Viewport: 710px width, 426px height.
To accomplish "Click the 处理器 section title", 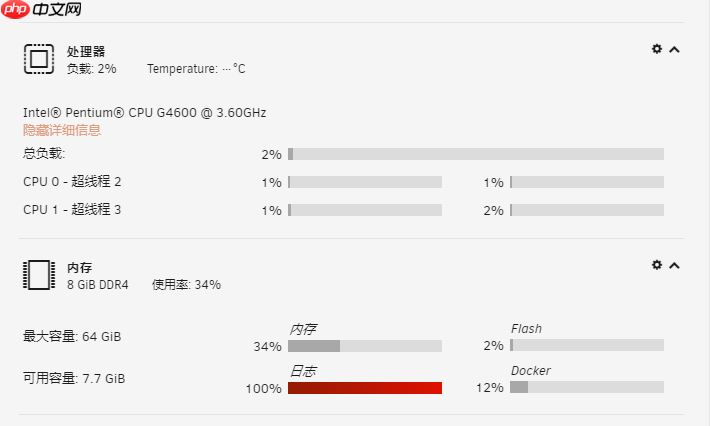I will [86, 51].
